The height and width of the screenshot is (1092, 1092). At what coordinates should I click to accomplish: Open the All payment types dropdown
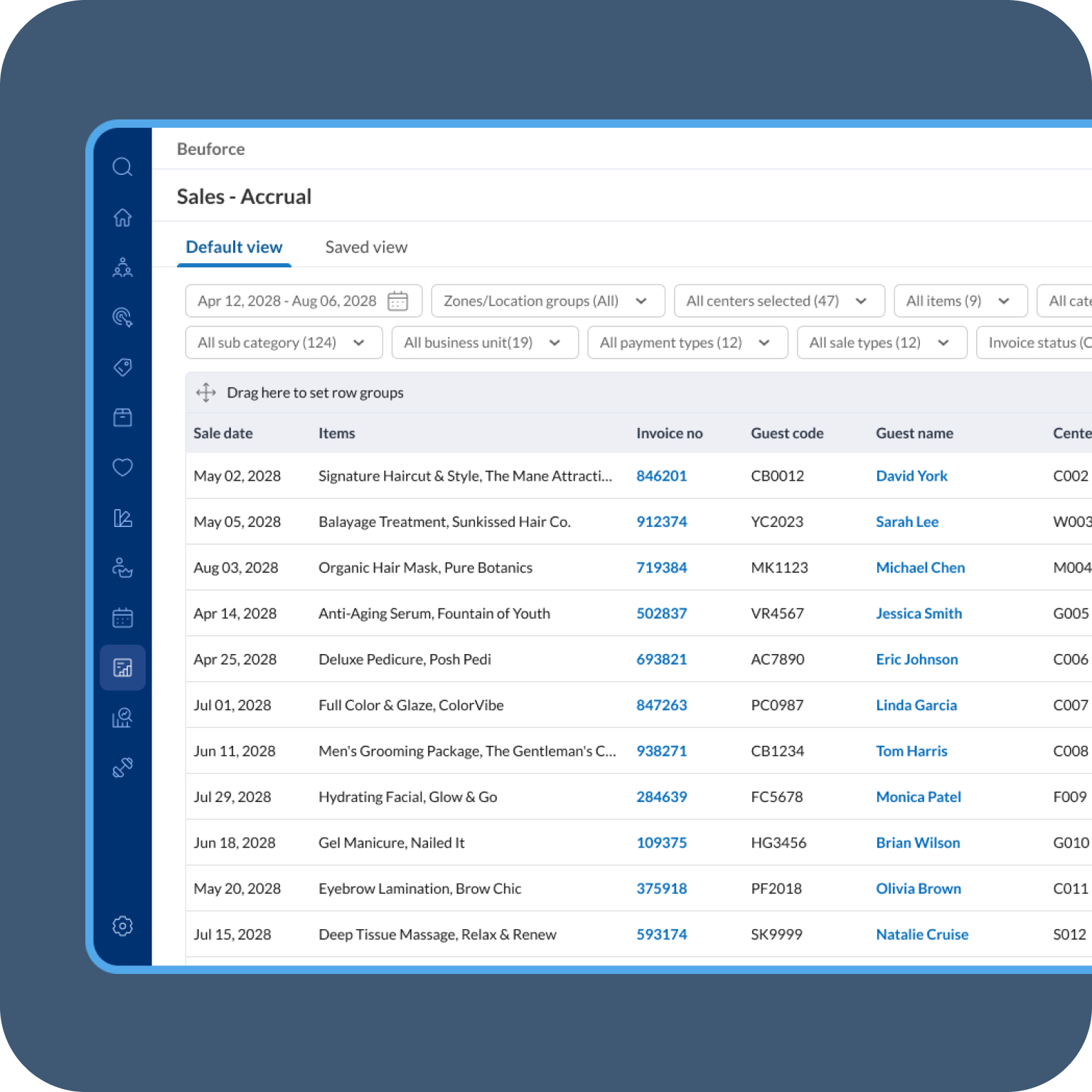[x=687, y=343]
